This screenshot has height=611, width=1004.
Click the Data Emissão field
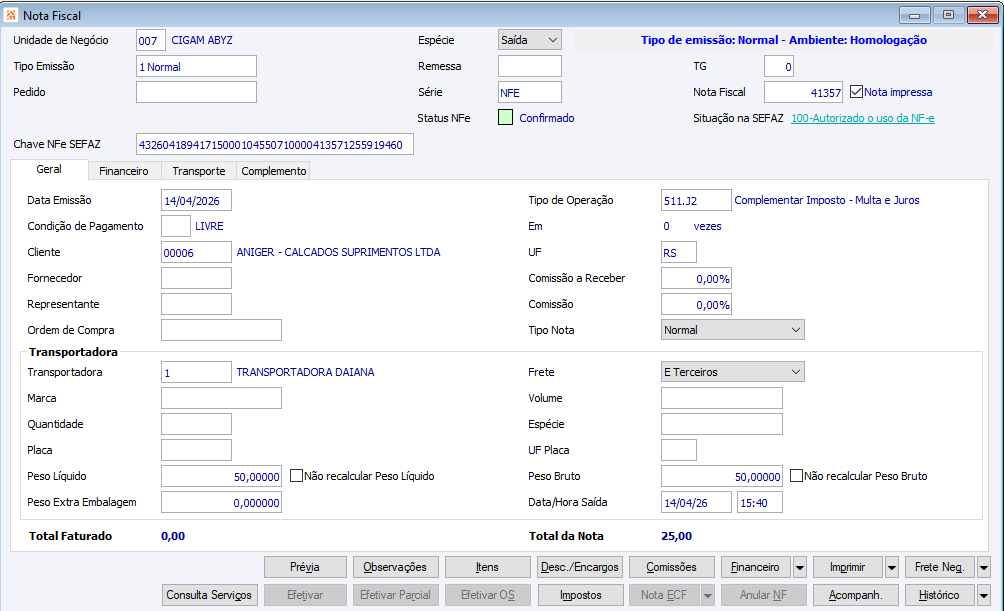point(196,200)
